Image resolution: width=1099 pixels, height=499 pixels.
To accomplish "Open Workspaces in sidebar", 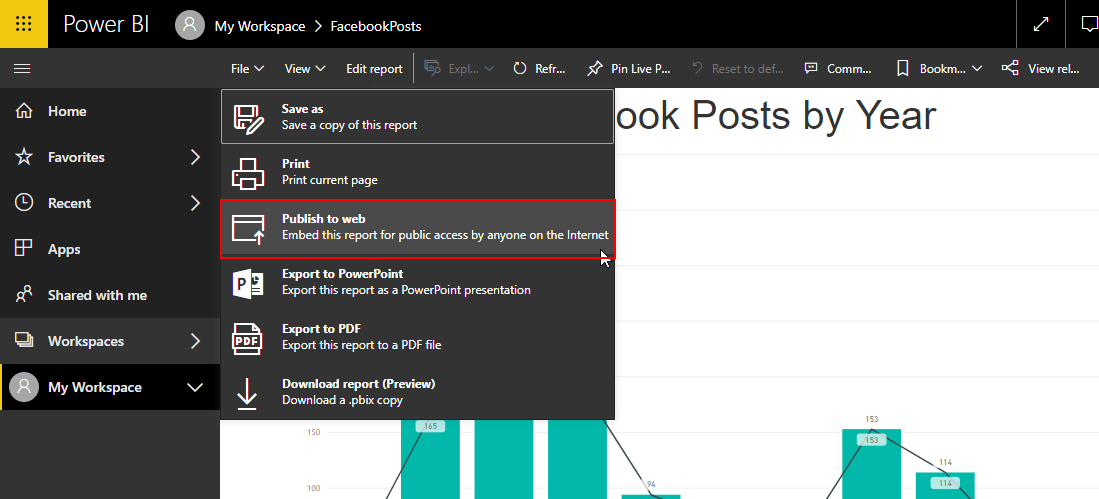I will (110, 341).
